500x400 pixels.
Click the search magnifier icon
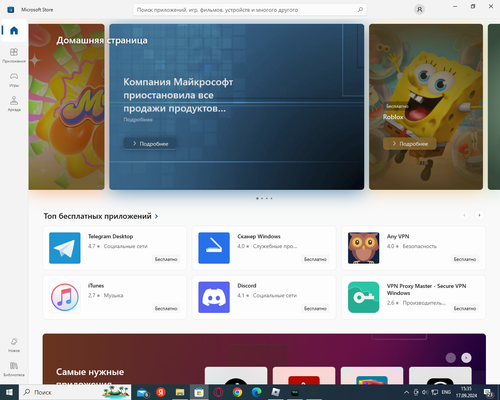(x=360, y=10)
